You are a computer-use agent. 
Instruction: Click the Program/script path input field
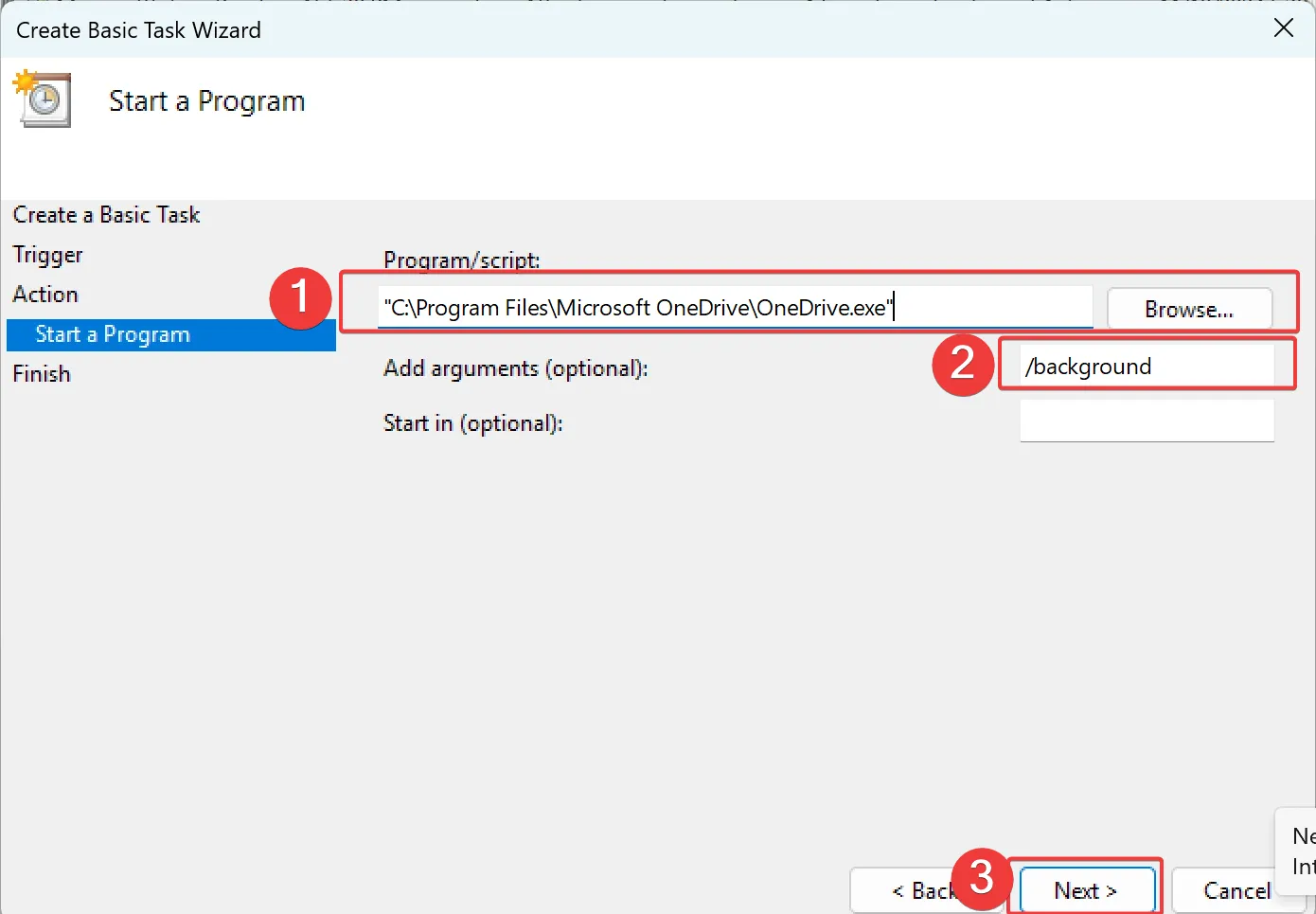pos(735,308)
